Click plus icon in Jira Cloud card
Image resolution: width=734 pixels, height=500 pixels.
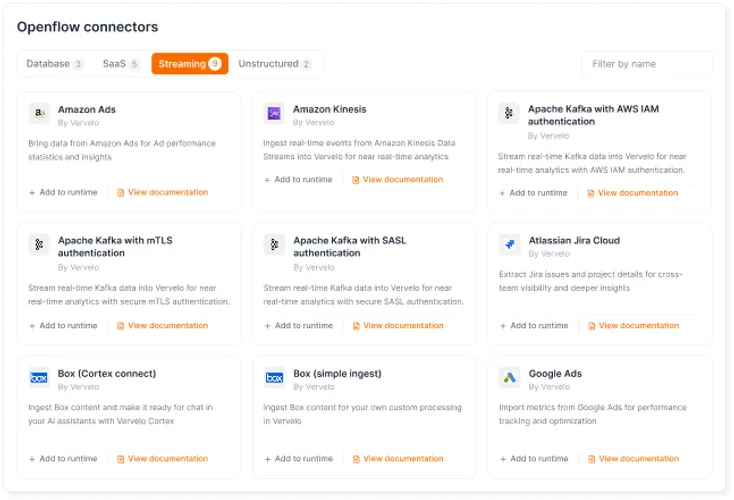[503, 326]
